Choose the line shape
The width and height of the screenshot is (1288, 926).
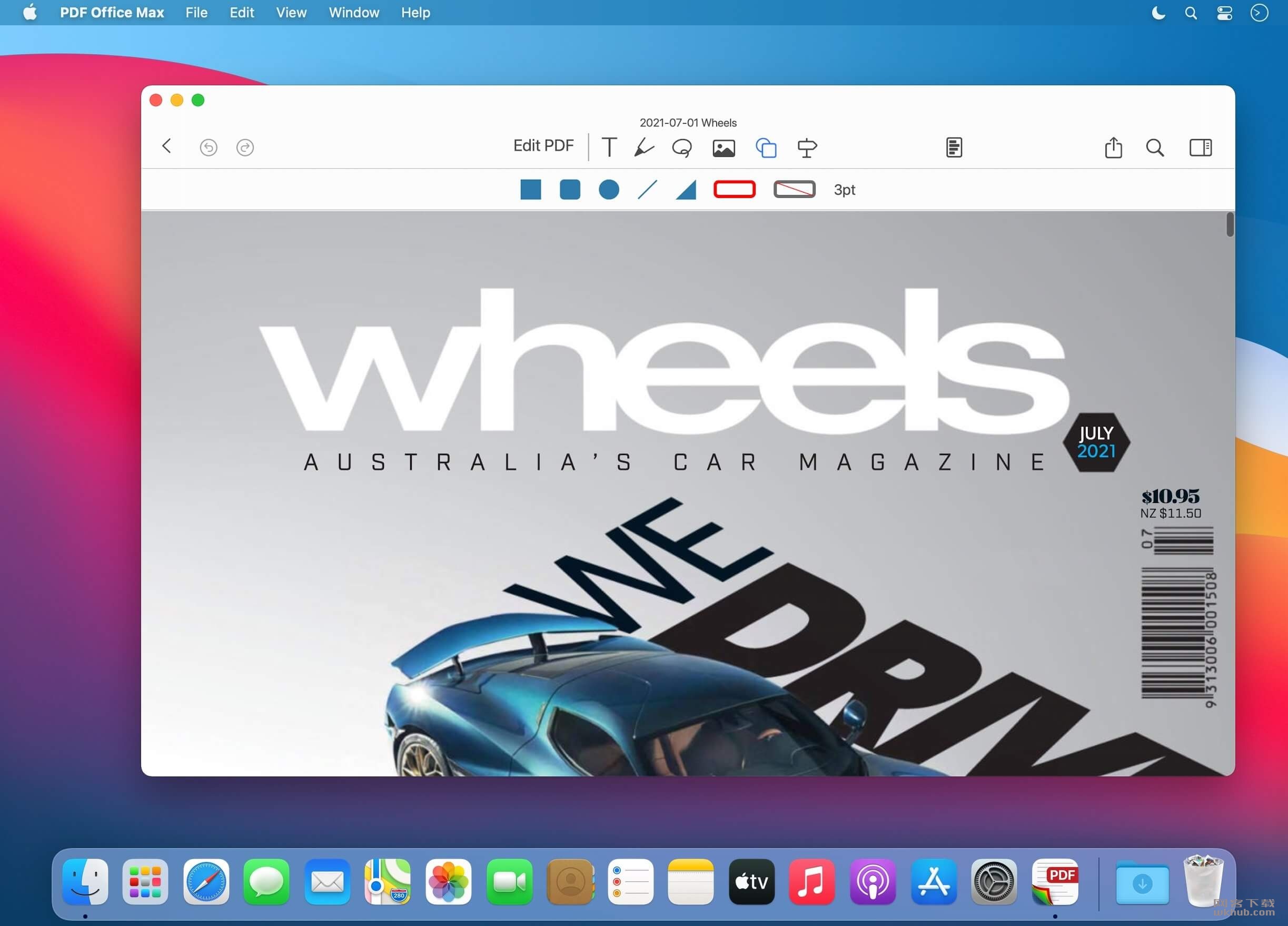[x=647, y=189]
